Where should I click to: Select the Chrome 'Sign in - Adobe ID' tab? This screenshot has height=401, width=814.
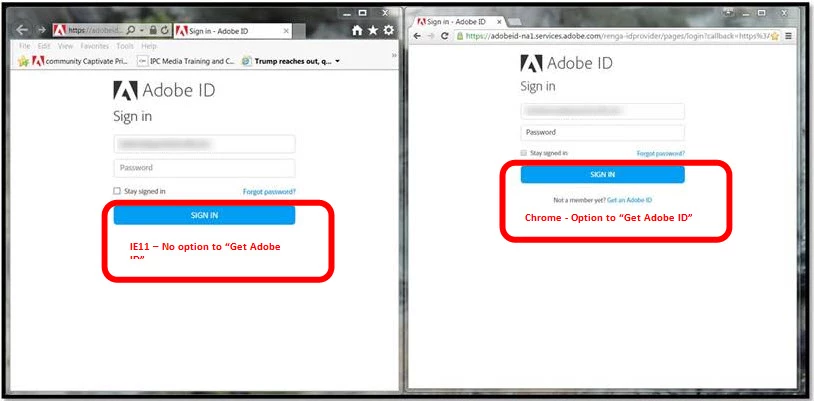[x=458, y=22]
